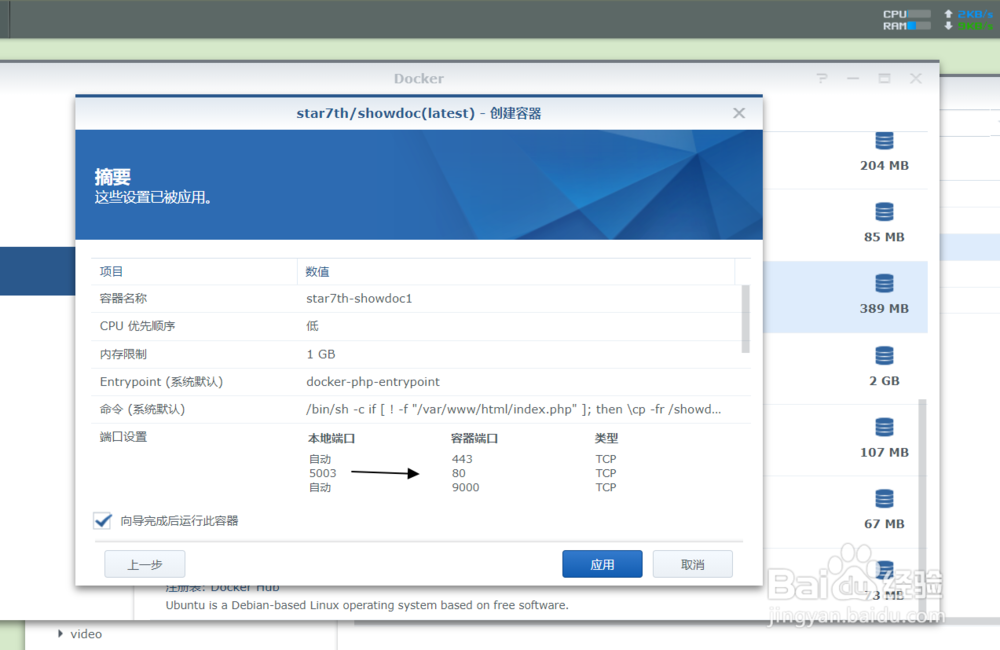Image resolution: width=1000 pixels, height=650 pixels.
Task: Click the 取消 (Cancel) button
Action: [x=693, y=564]
